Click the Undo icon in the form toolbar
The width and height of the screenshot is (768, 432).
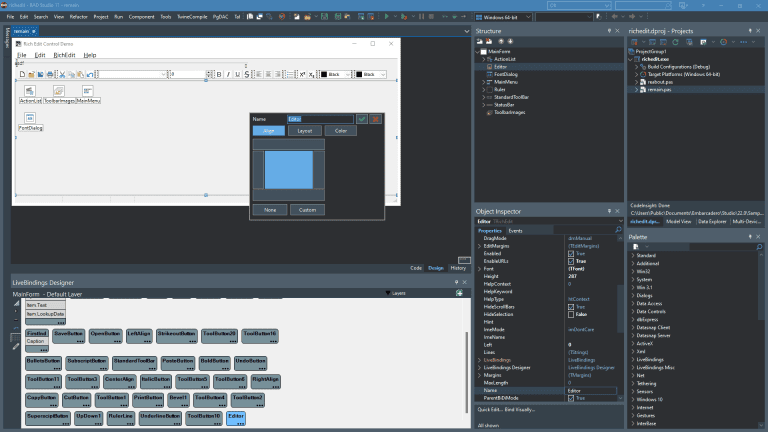[x=90, y=74]
